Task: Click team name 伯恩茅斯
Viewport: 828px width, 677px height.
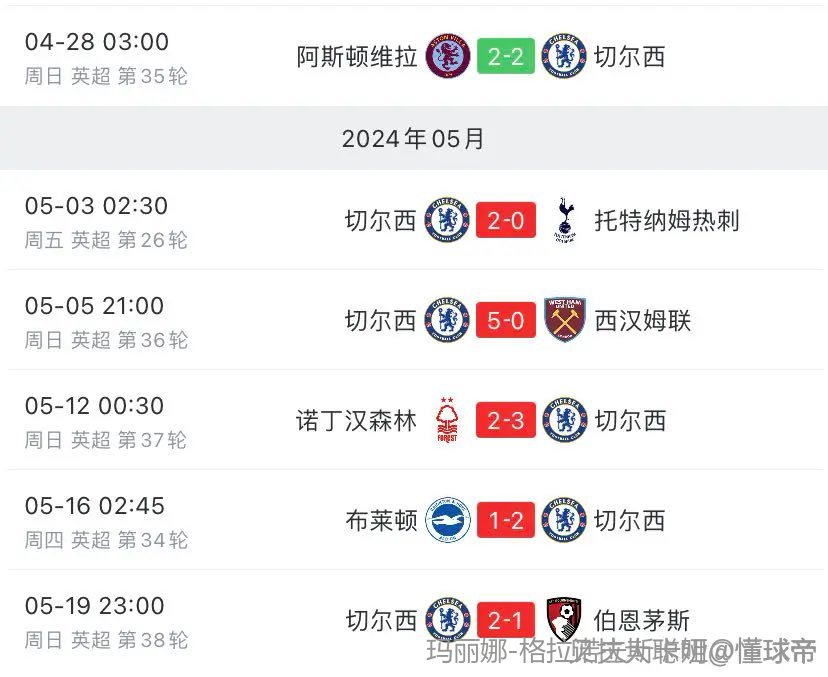Action: pyautogui.click(x=642, y=620)
